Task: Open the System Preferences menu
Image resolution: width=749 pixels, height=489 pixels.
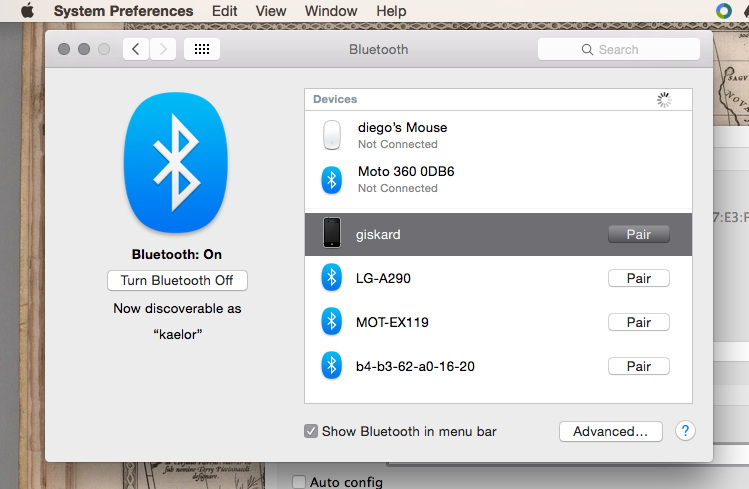Action: (123, 11)
